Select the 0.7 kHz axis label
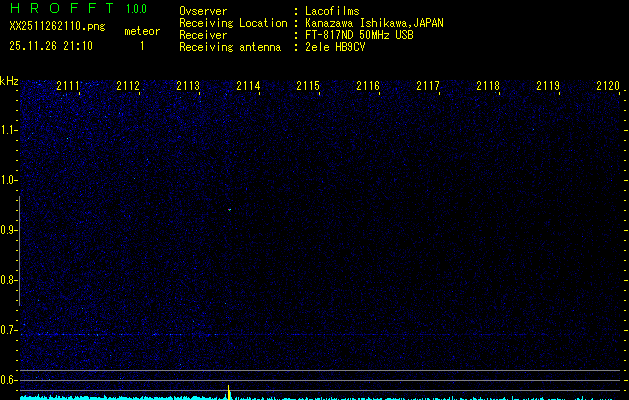 click(x=9, y=330)
